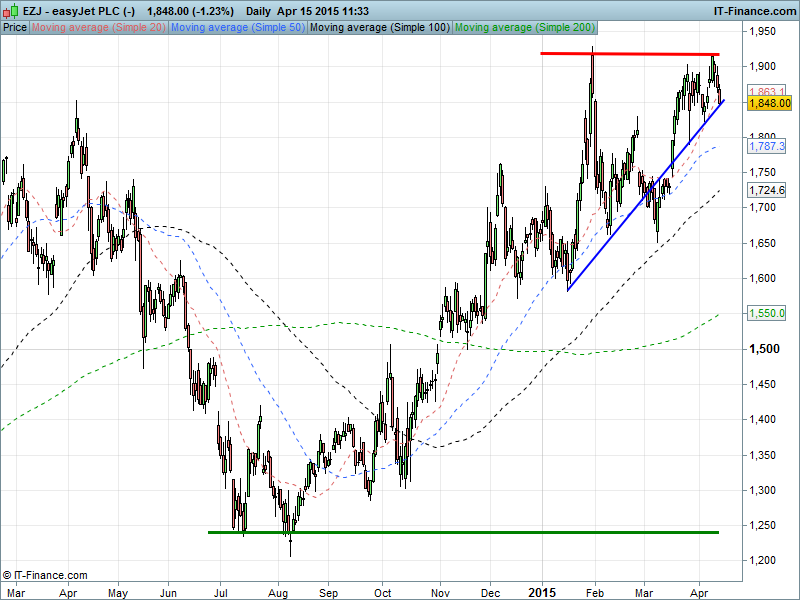This screenshot has width=800, height=600.
Task: Click the candlestick chart icon beside EZJ title
Action: pos(9,8)
